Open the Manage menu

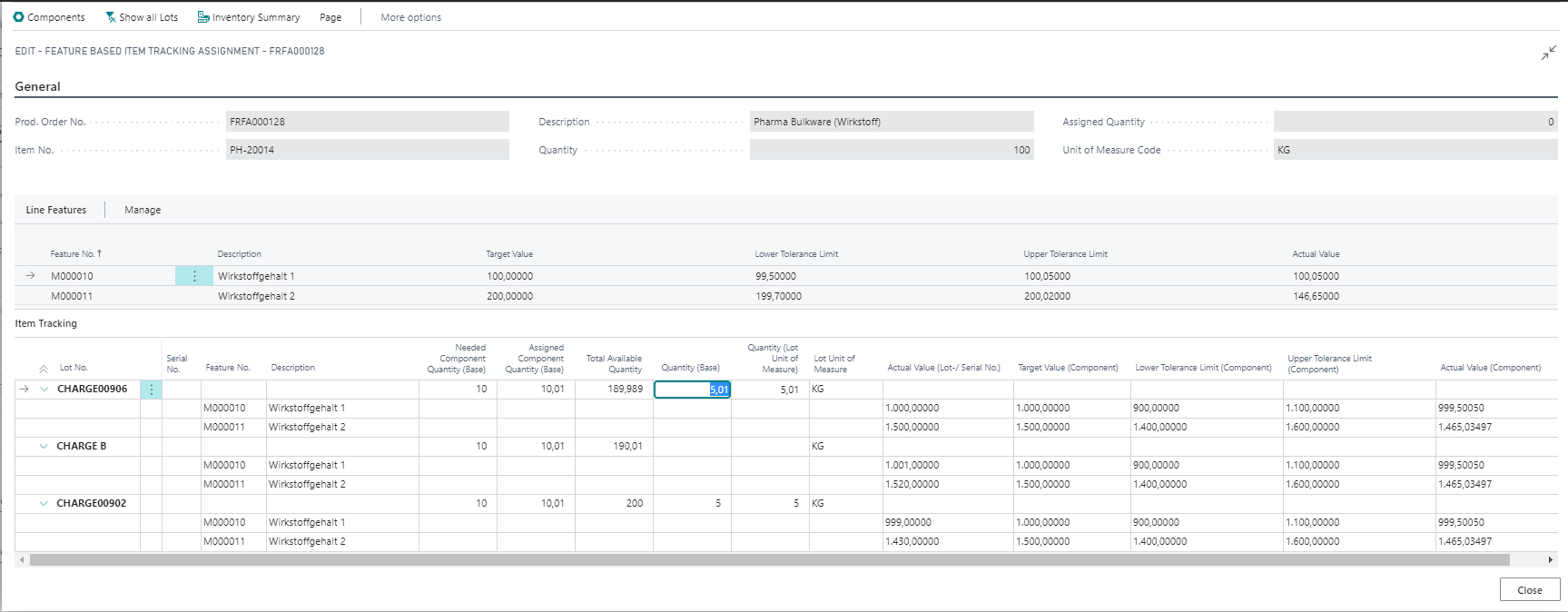click(143, 210)
